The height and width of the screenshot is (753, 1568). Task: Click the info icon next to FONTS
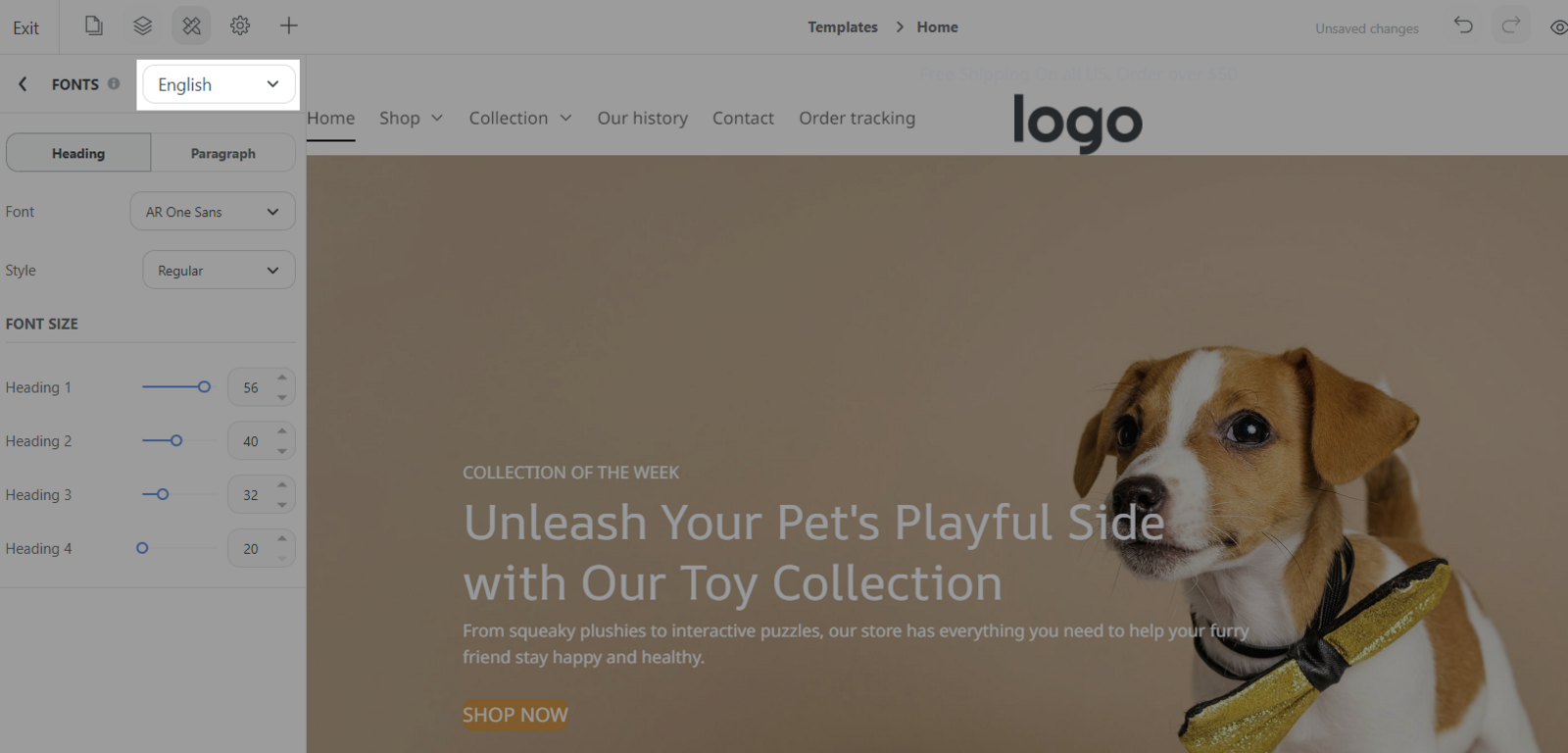click(114, 84)
